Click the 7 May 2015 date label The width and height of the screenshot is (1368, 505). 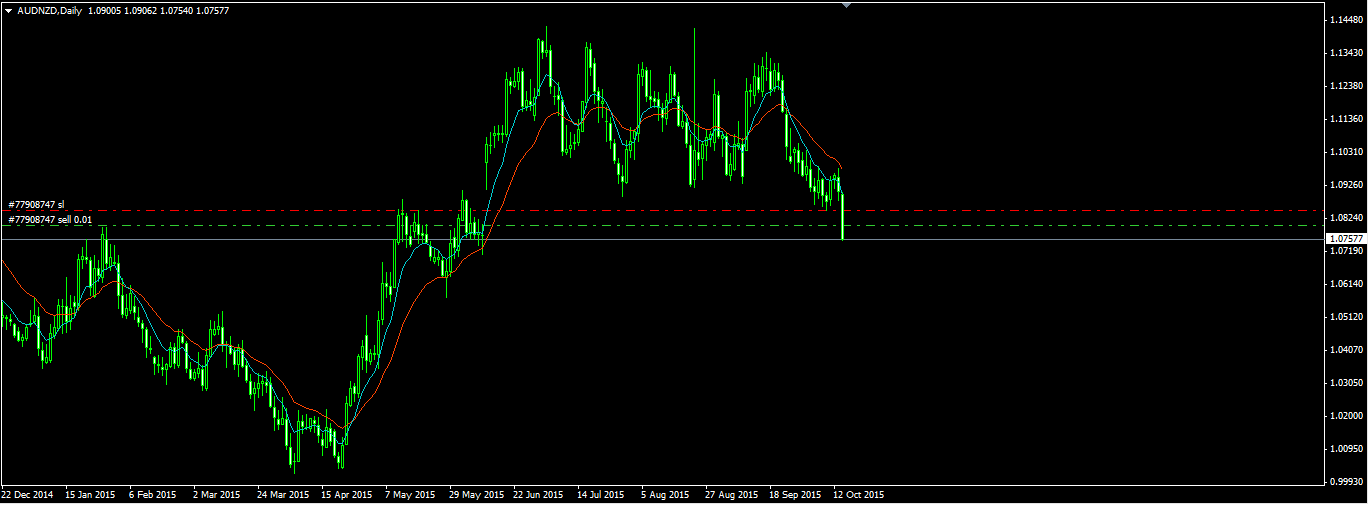coord(410,495)
